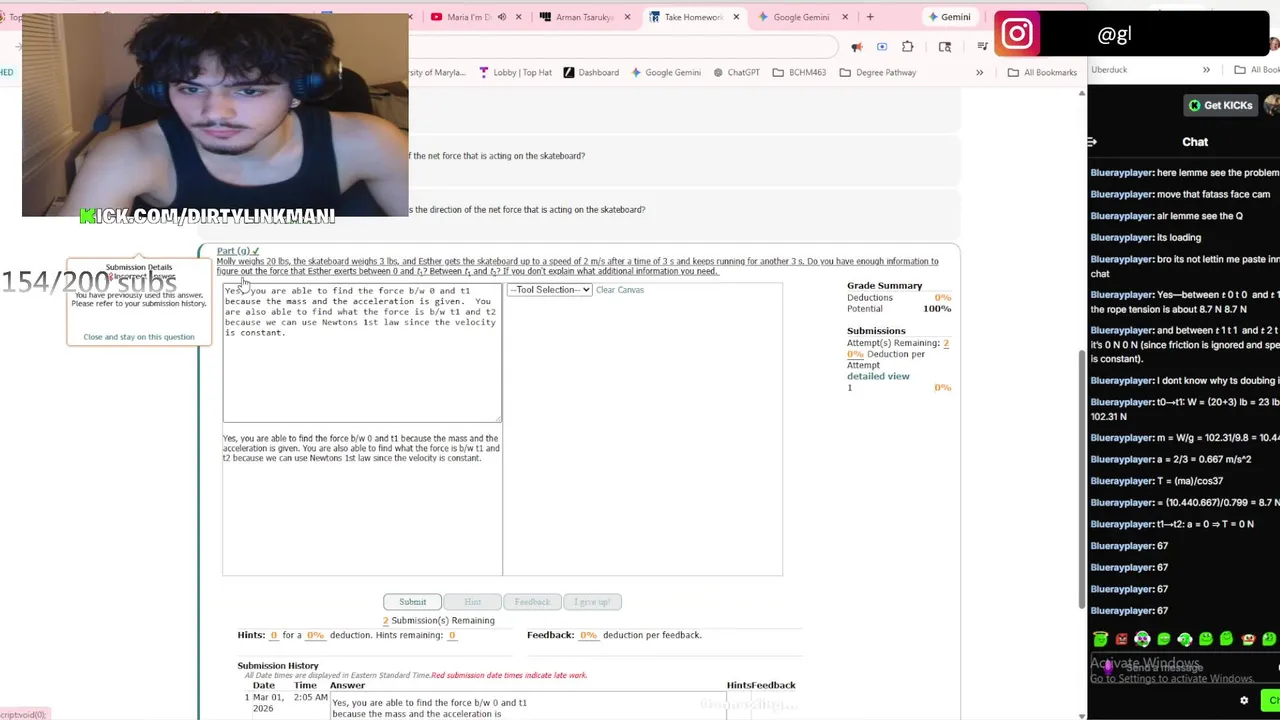The image size is (1280, 720).
Task: Click the red megaphone toolbar icon
Action: (857, 47)
